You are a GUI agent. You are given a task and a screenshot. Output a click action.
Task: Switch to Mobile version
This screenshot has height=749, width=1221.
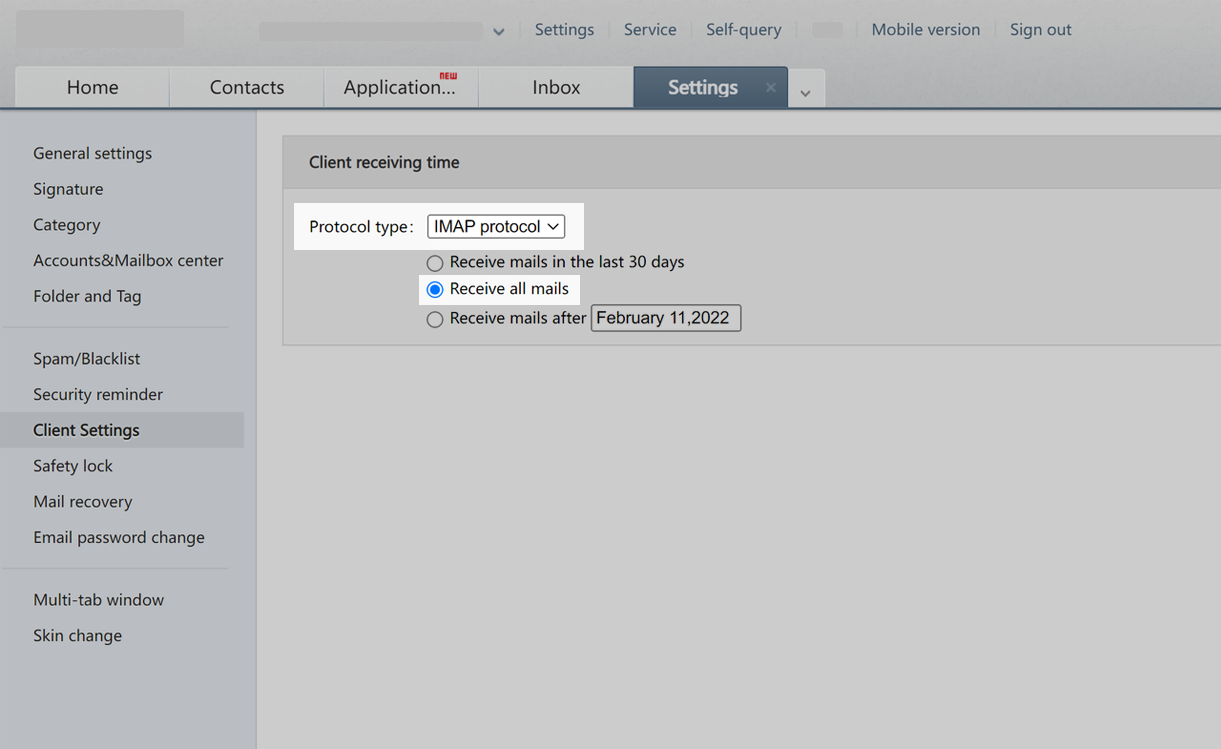point(925,30)
